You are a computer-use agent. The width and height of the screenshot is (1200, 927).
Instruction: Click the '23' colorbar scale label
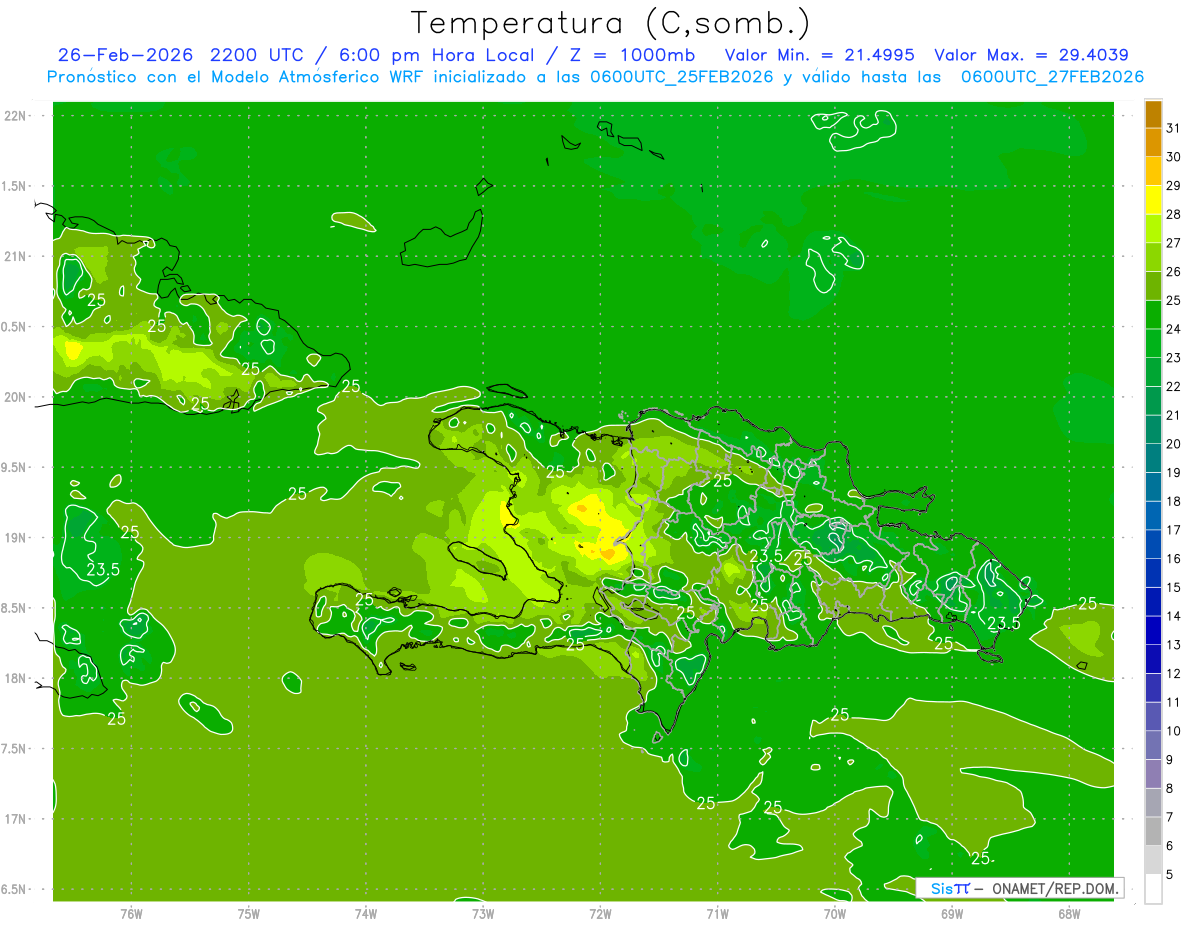1173,358
